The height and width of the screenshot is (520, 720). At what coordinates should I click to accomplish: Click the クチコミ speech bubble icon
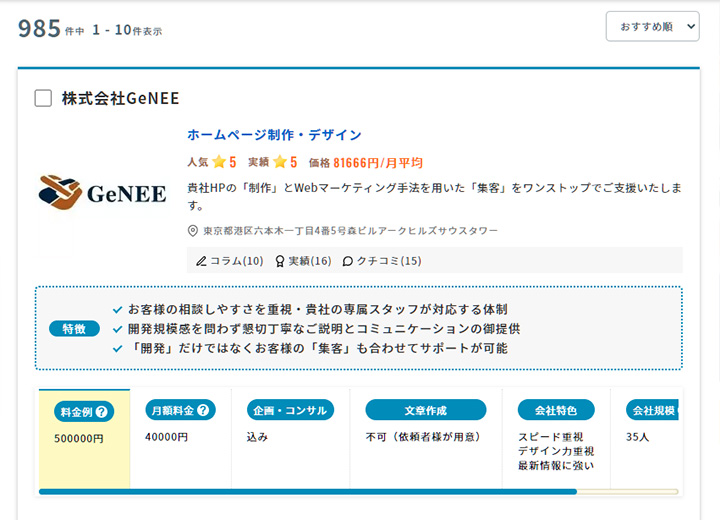[x=348, y=261]
